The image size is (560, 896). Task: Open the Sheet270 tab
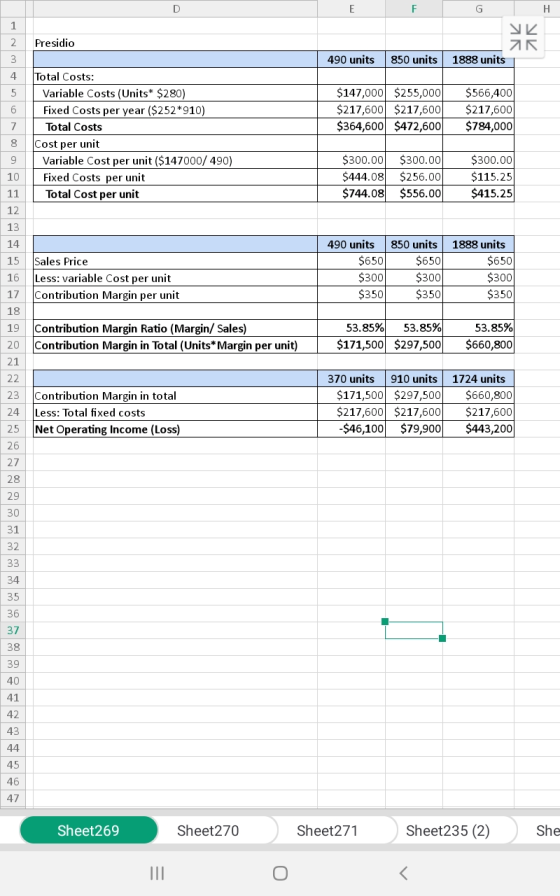click(208, 830)
